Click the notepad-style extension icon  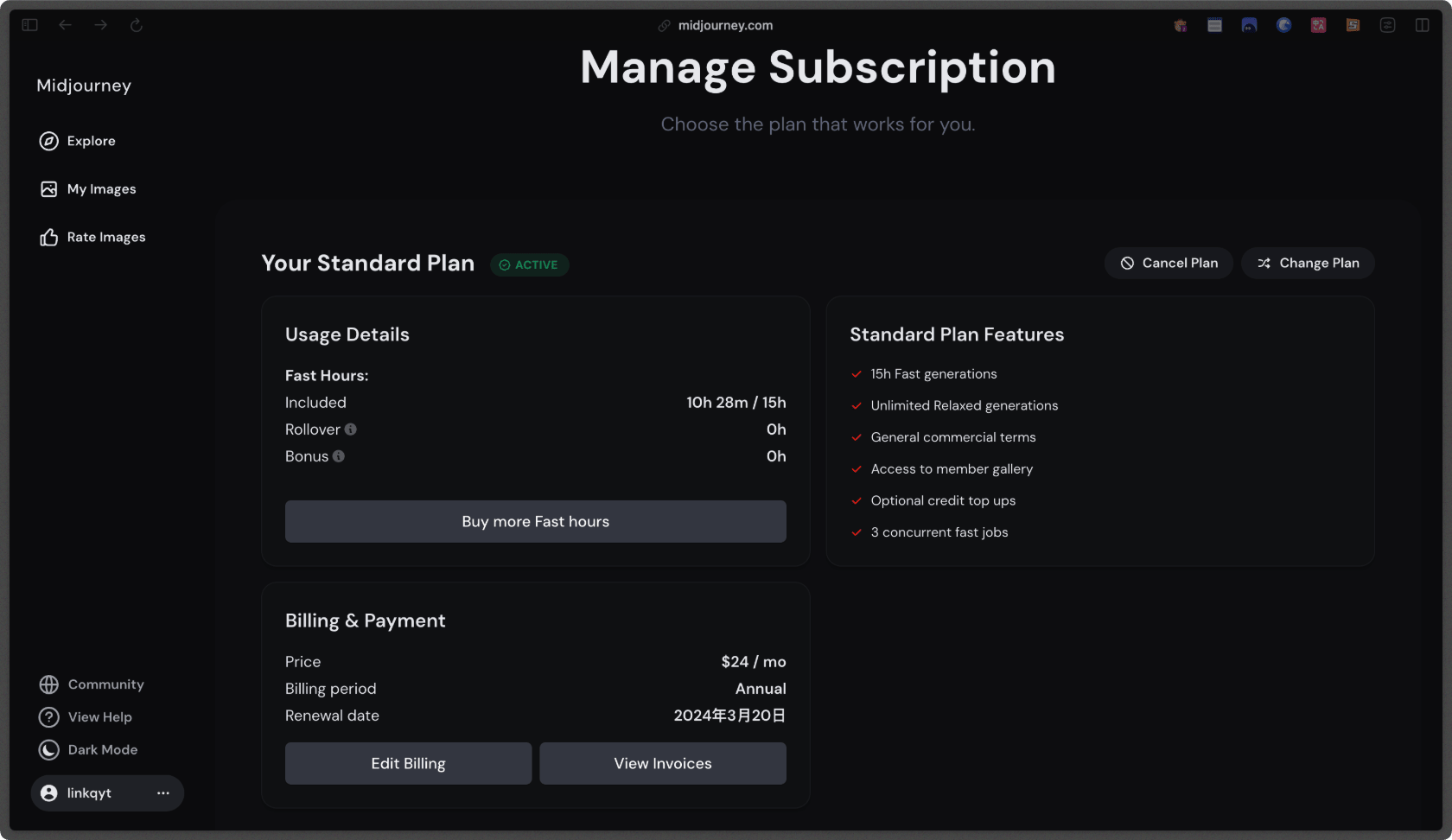point(1215,25)
